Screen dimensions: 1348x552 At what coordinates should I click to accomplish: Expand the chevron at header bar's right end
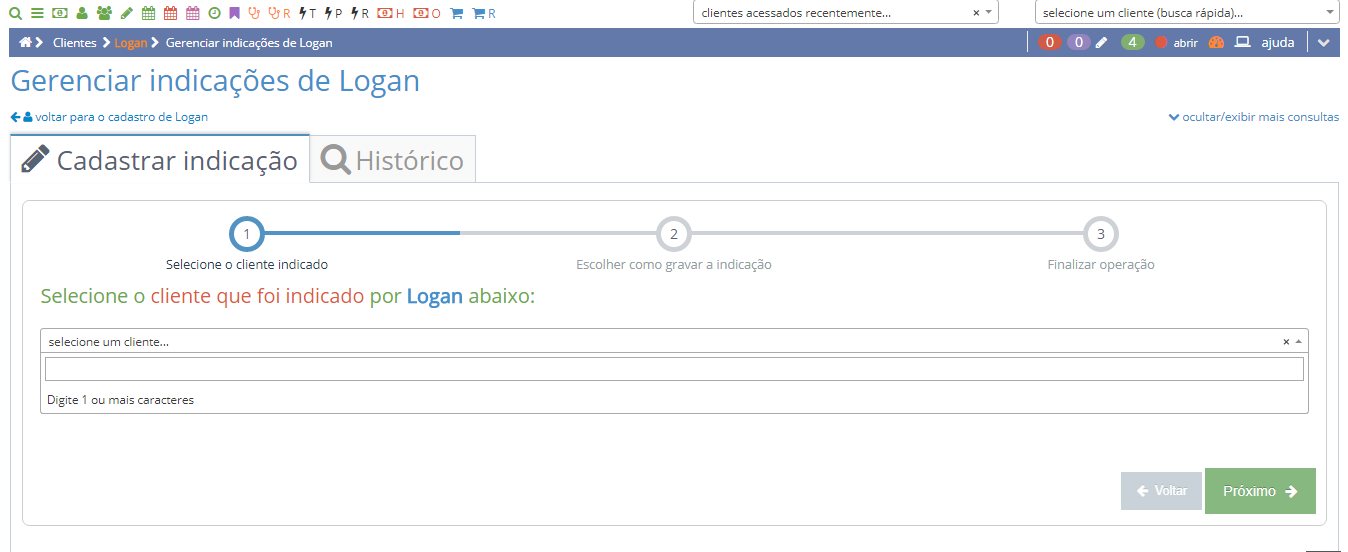pyautogui.click(x=1324, y=43)
